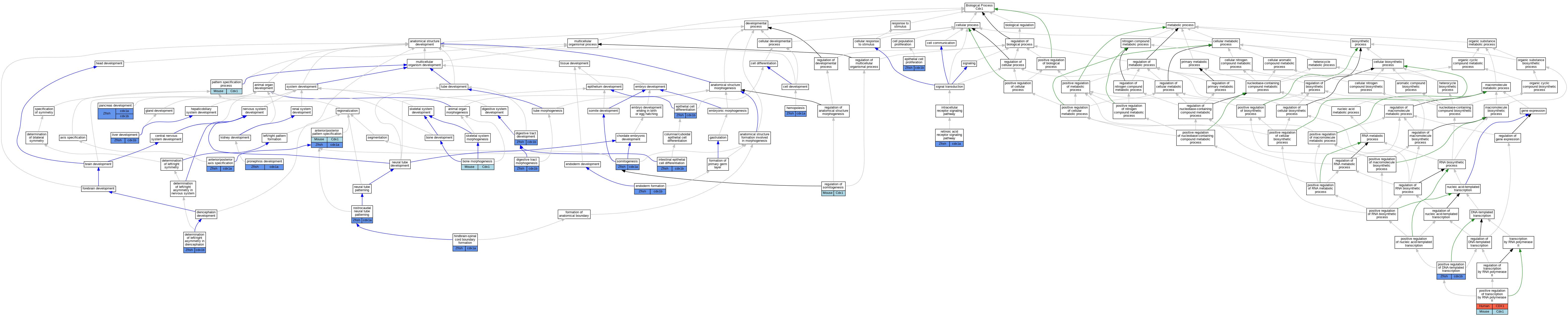Click the 'kidney development' node

pyautogui.click(x=235, y=138)
